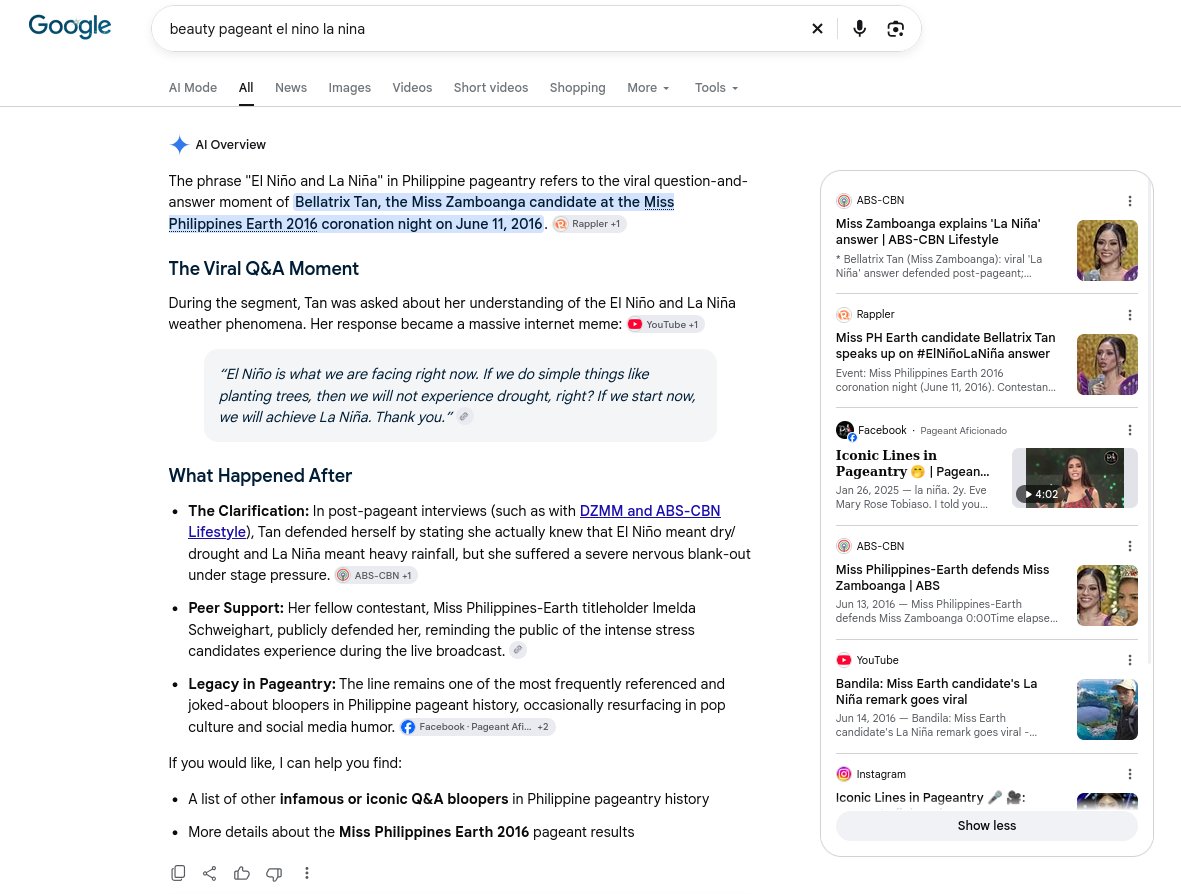Open options for Instagram source card
This screenshot has height=894, width=1181.
click(1130, 774)
